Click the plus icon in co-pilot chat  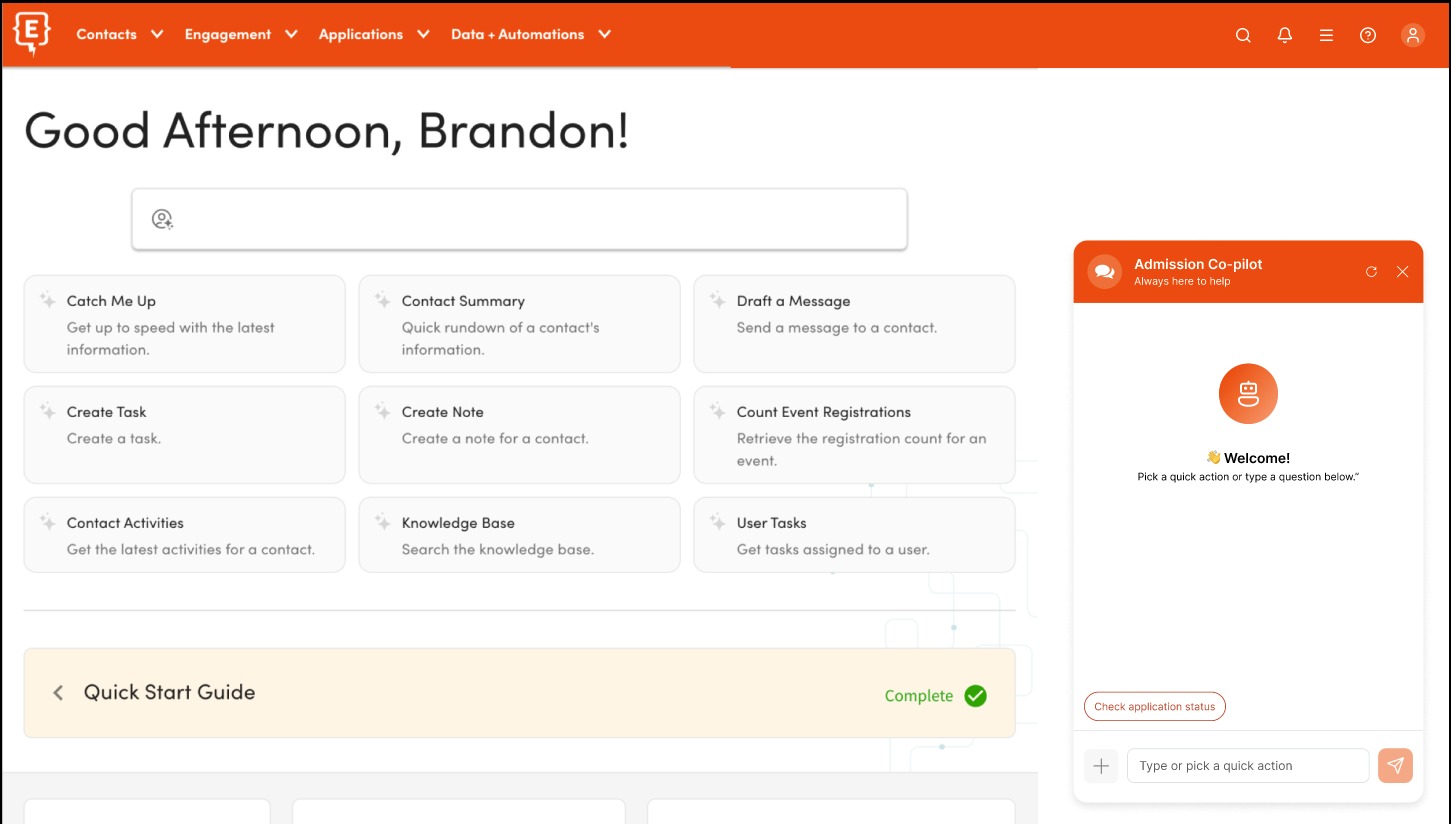[x=1101, y=765]
